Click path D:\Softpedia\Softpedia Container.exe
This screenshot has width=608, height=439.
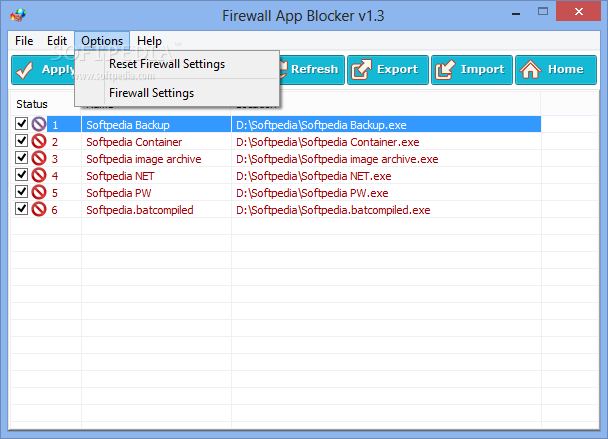click(328, 142)
